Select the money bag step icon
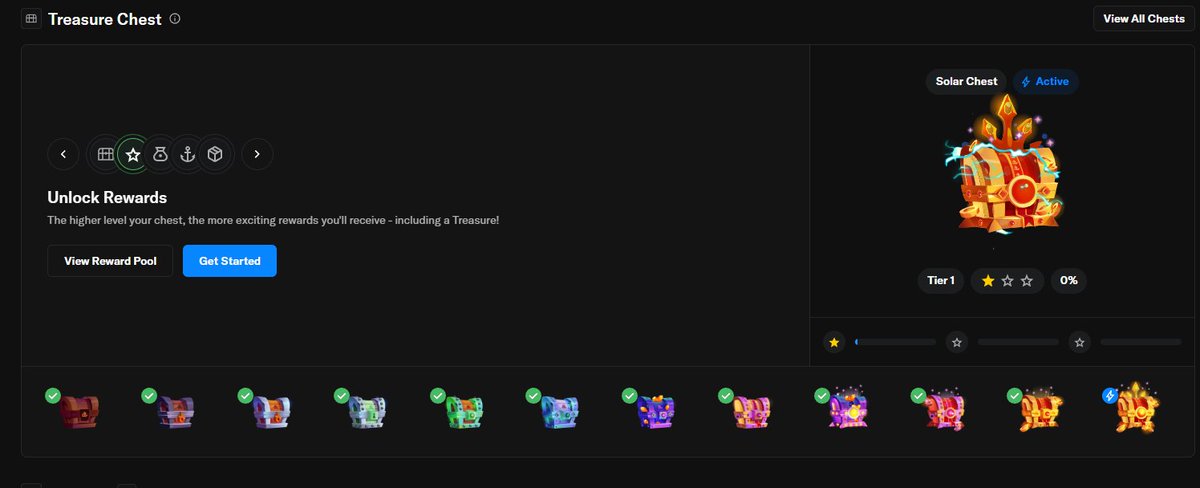This screenshot has height=488, width=1200. tap(159, 154)
